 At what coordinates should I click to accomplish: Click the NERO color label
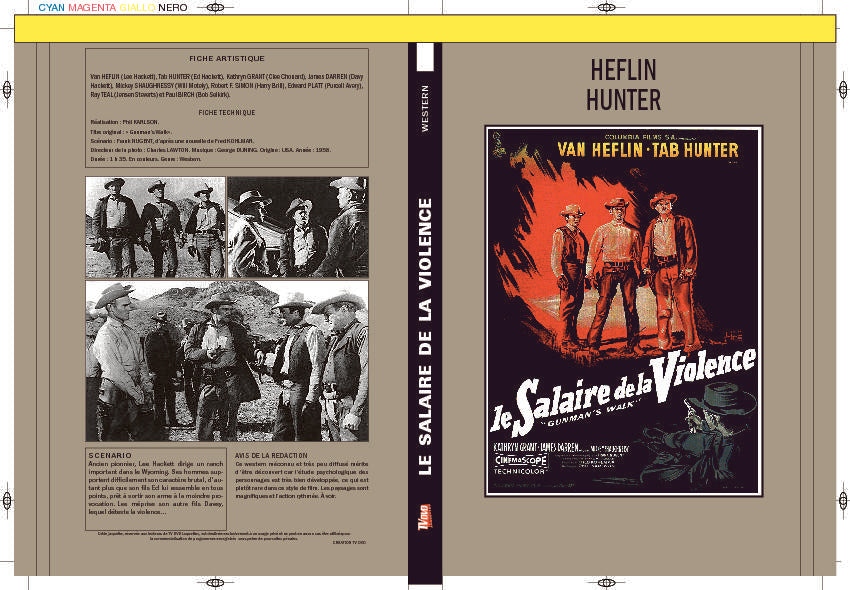coord(173,8)
